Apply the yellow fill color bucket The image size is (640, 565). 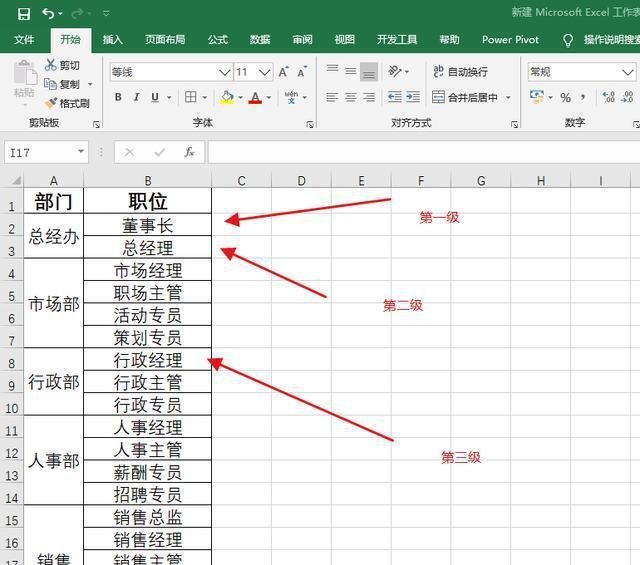pyautogui.click(x=227, y=97)
